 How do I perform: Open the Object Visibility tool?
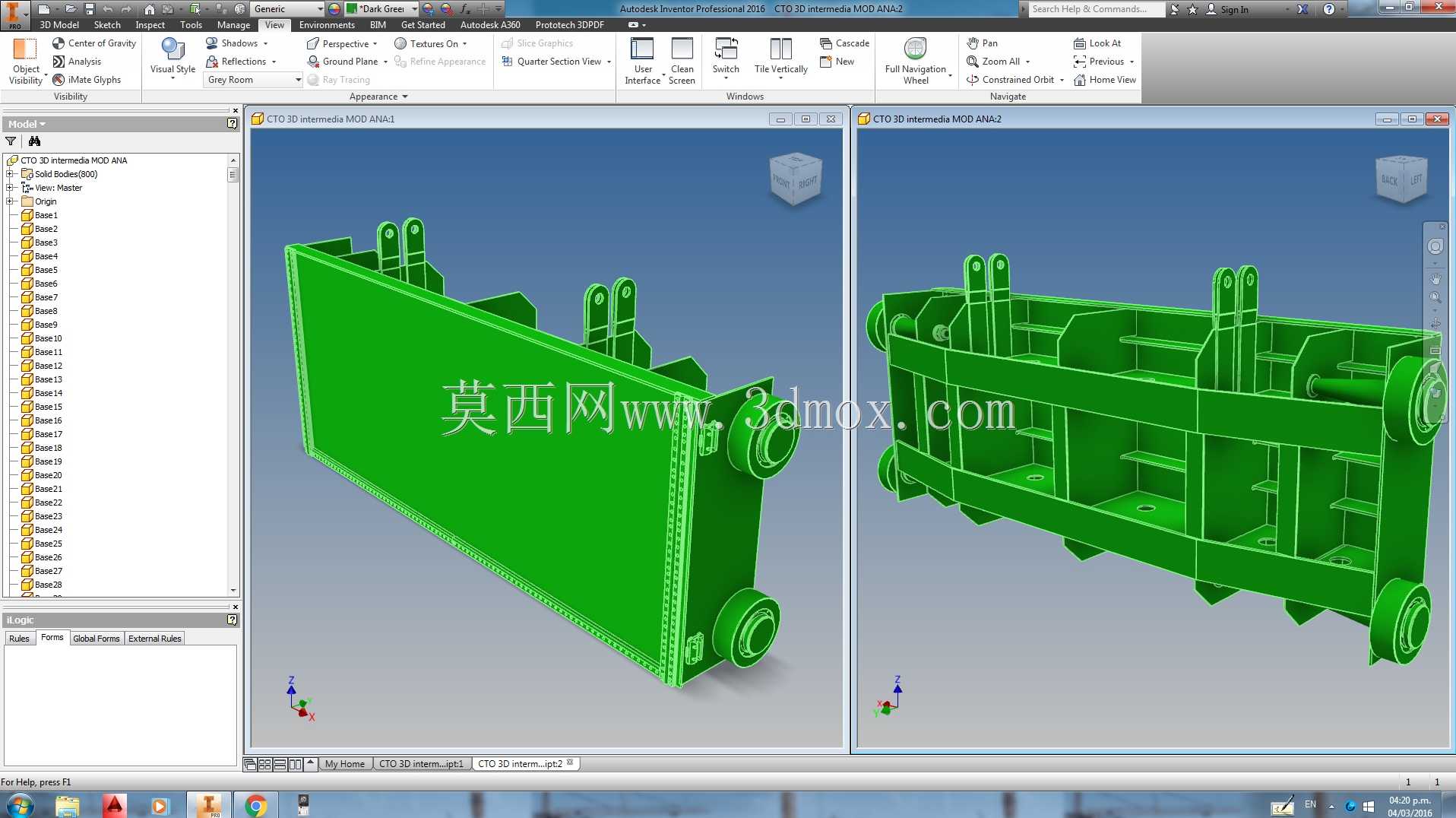(26, 62)
